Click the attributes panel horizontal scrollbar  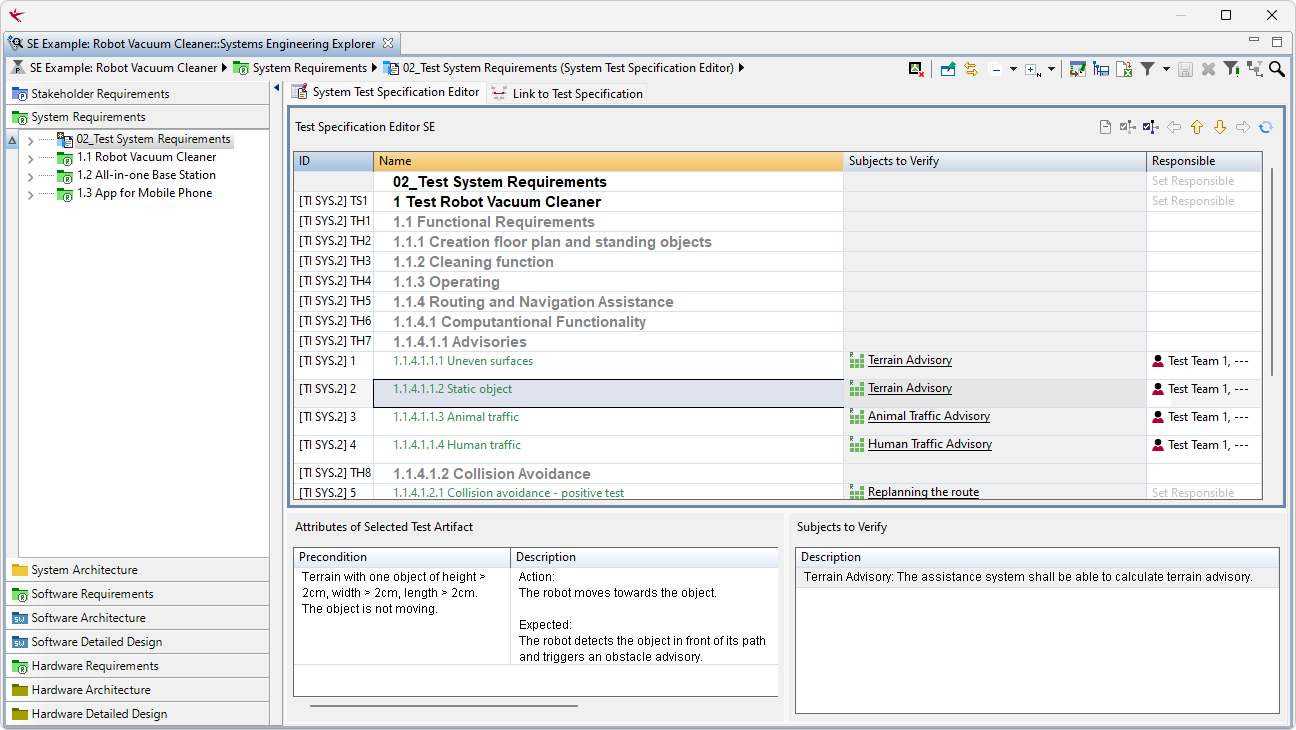[x=444, y=706]
